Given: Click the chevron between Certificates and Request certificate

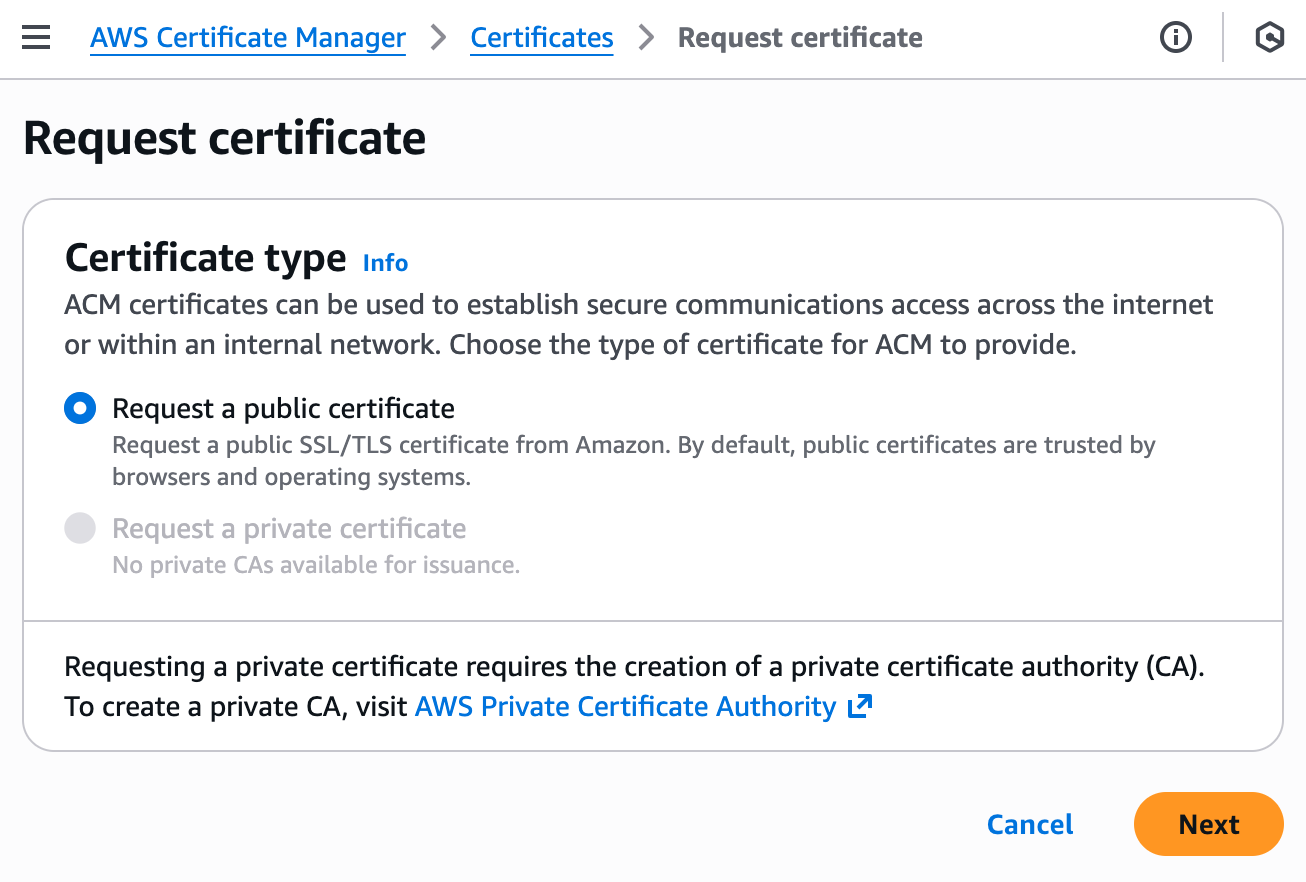Looking at the screenshot, I should coord(645,38).
